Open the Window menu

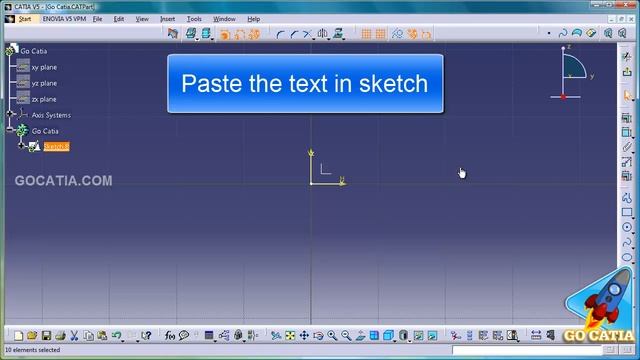(x=224, y=19)
